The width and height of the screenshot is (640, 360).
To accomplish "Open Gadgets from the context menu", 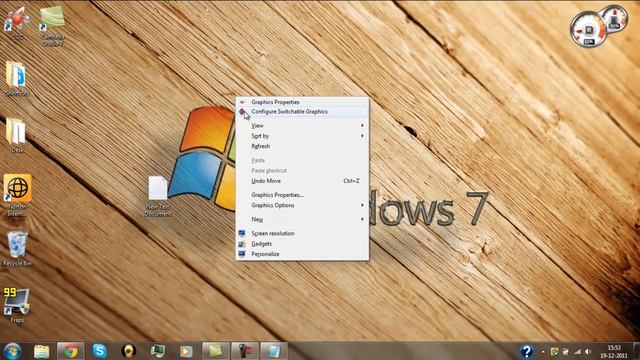I will 302,243.
